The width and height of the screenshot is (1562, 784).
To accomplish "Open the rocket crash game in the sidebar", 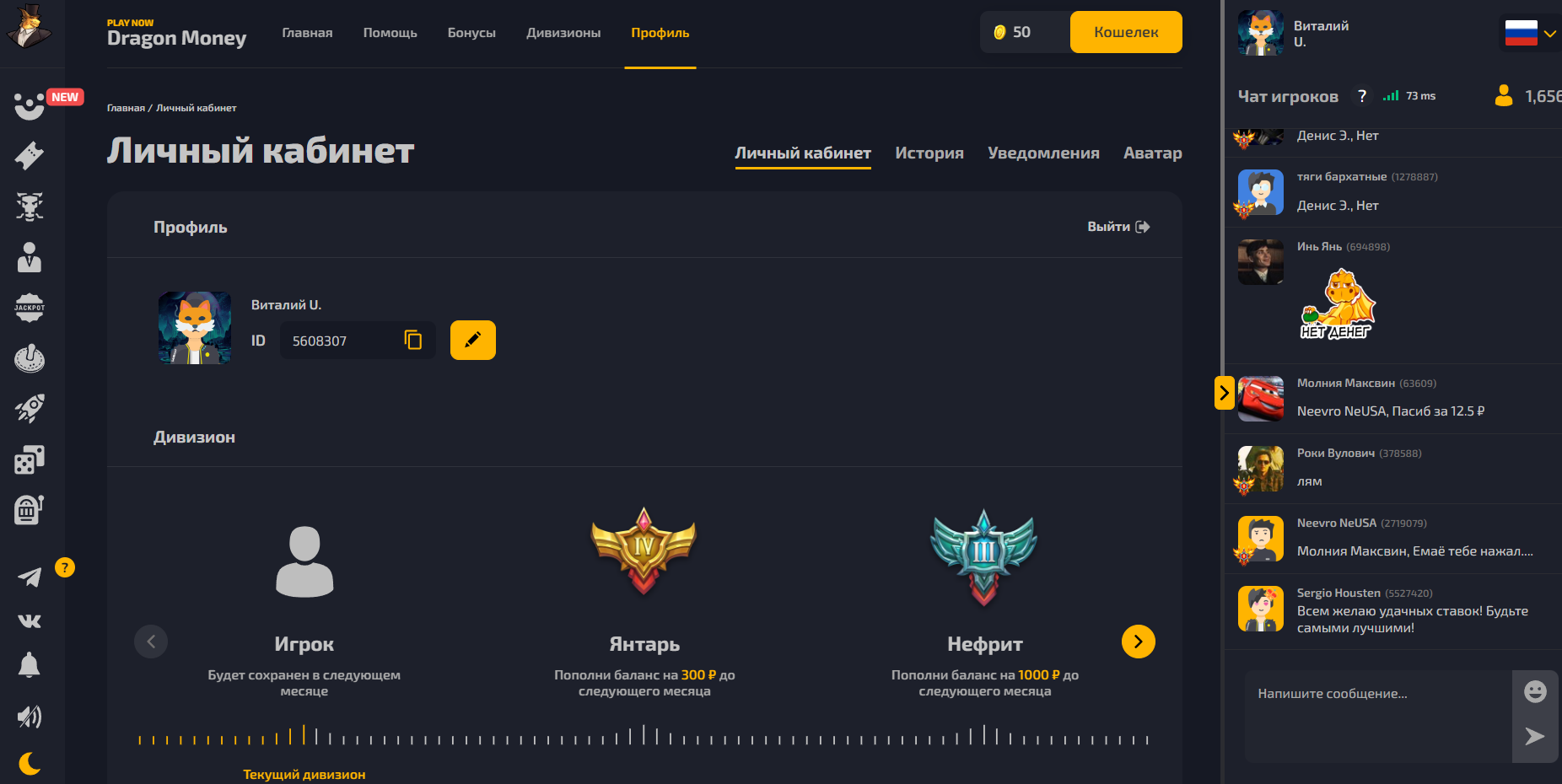I will tap(30, 409).
